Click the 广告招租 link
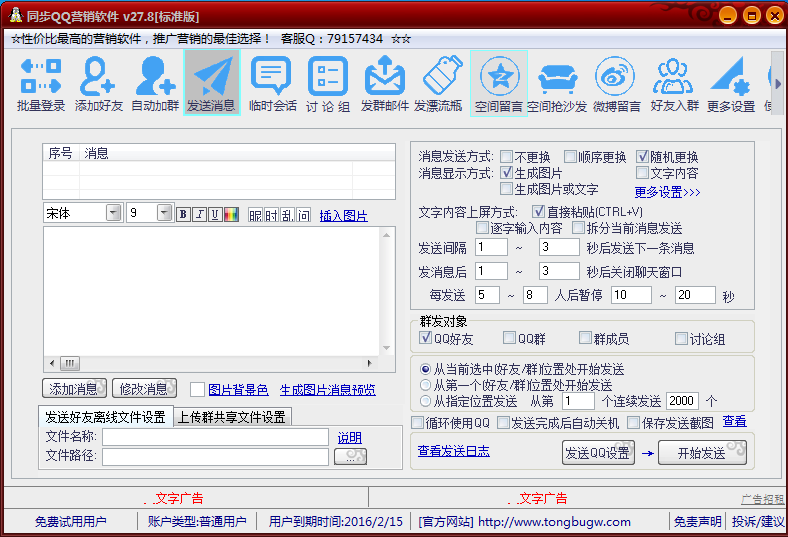Image resolution: width=788 pixels, height=537 pixels. coord(762,499)
